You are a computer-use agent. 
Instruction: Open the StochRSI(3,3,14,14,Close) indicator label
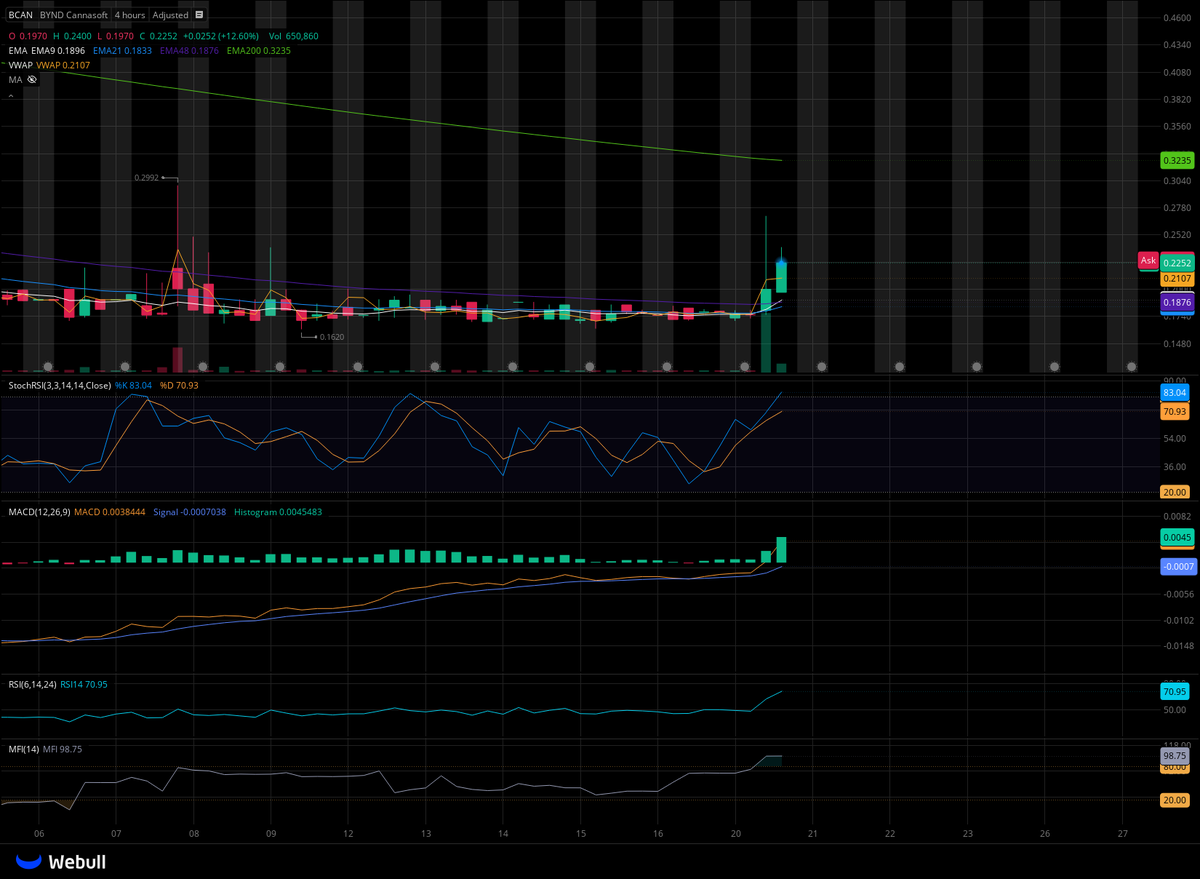coord(60,385)
